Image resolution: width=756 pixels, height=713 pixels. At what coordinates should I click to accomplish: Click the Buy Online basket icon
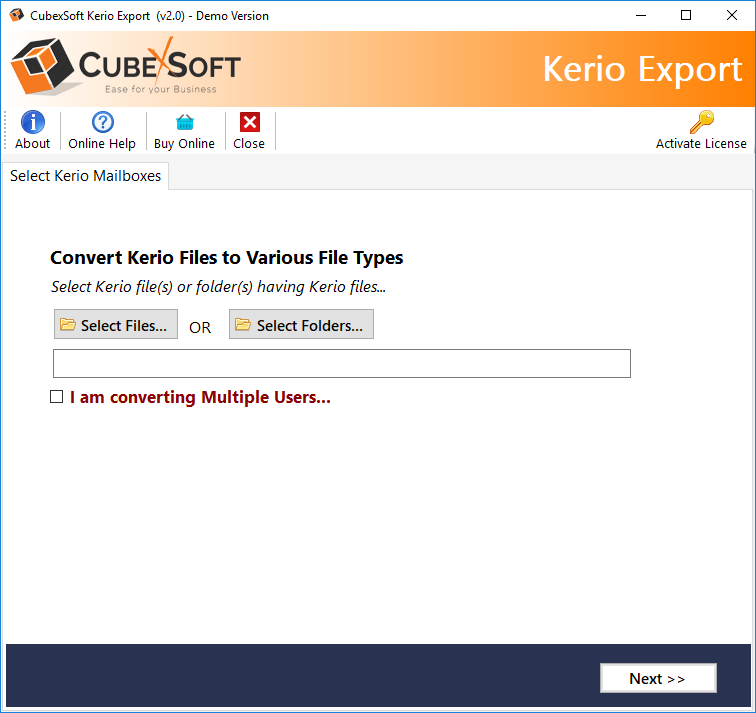click(184, 122)
